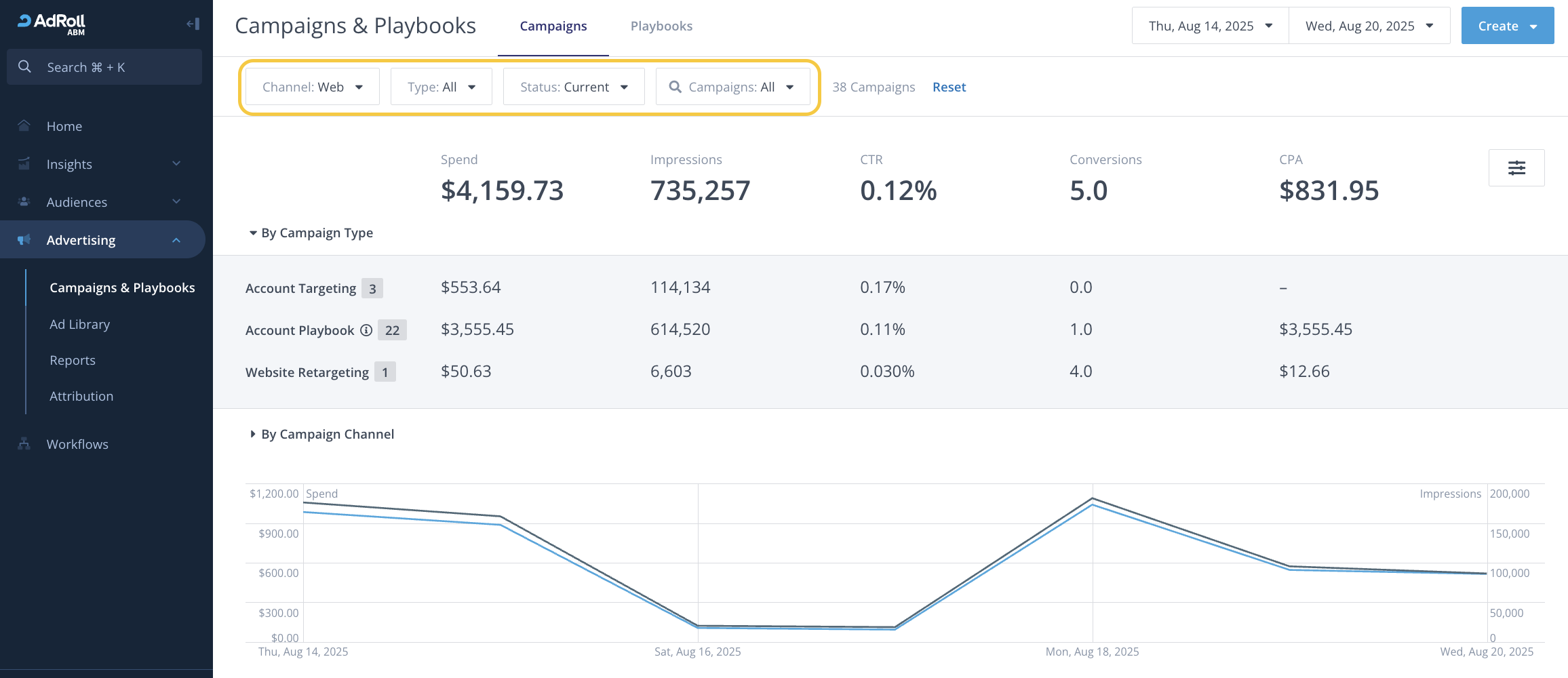
Task: Open the Channel: Web dropdown
Action: pos(312,87)
